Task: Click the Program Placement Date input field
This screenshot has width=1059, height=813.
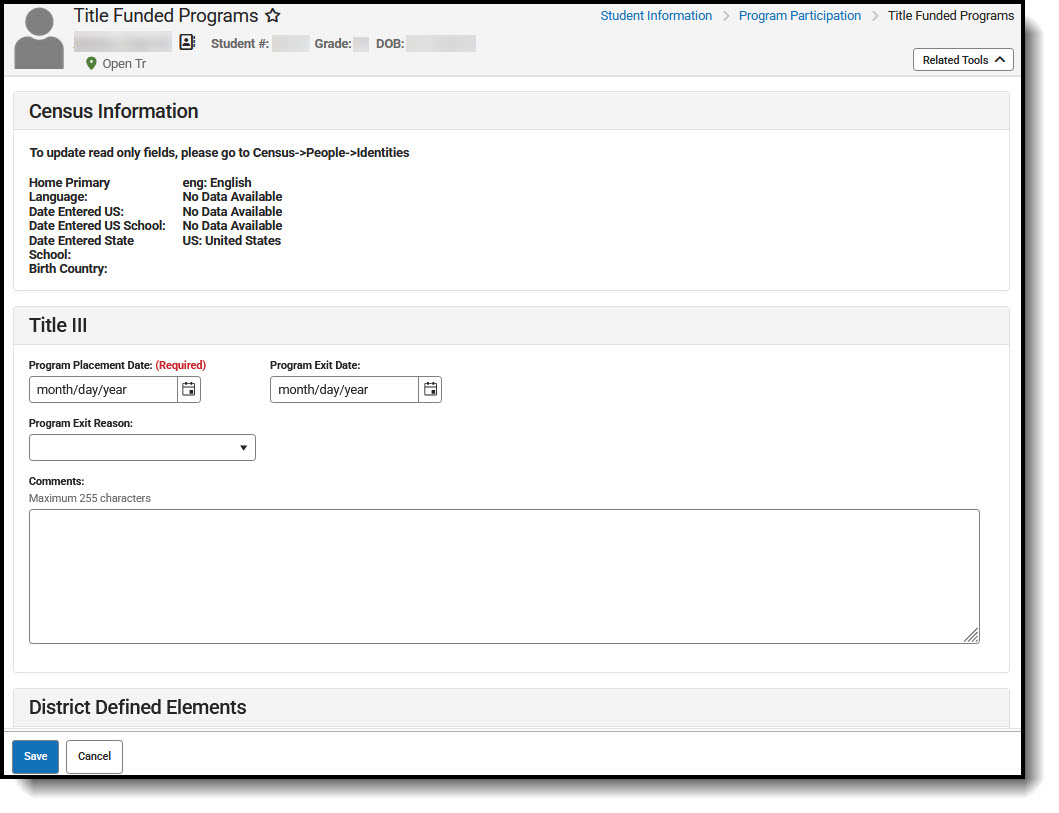Action: click(100, 389)
